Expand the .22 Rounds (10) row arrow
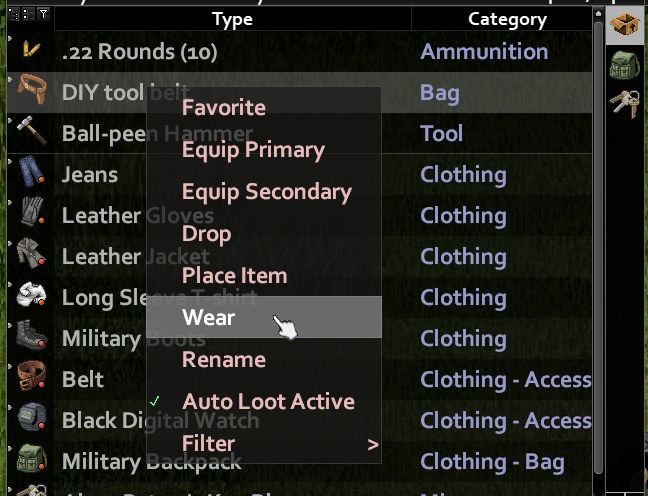This screenshot has height=496, width=648. (x=10, y=38)
